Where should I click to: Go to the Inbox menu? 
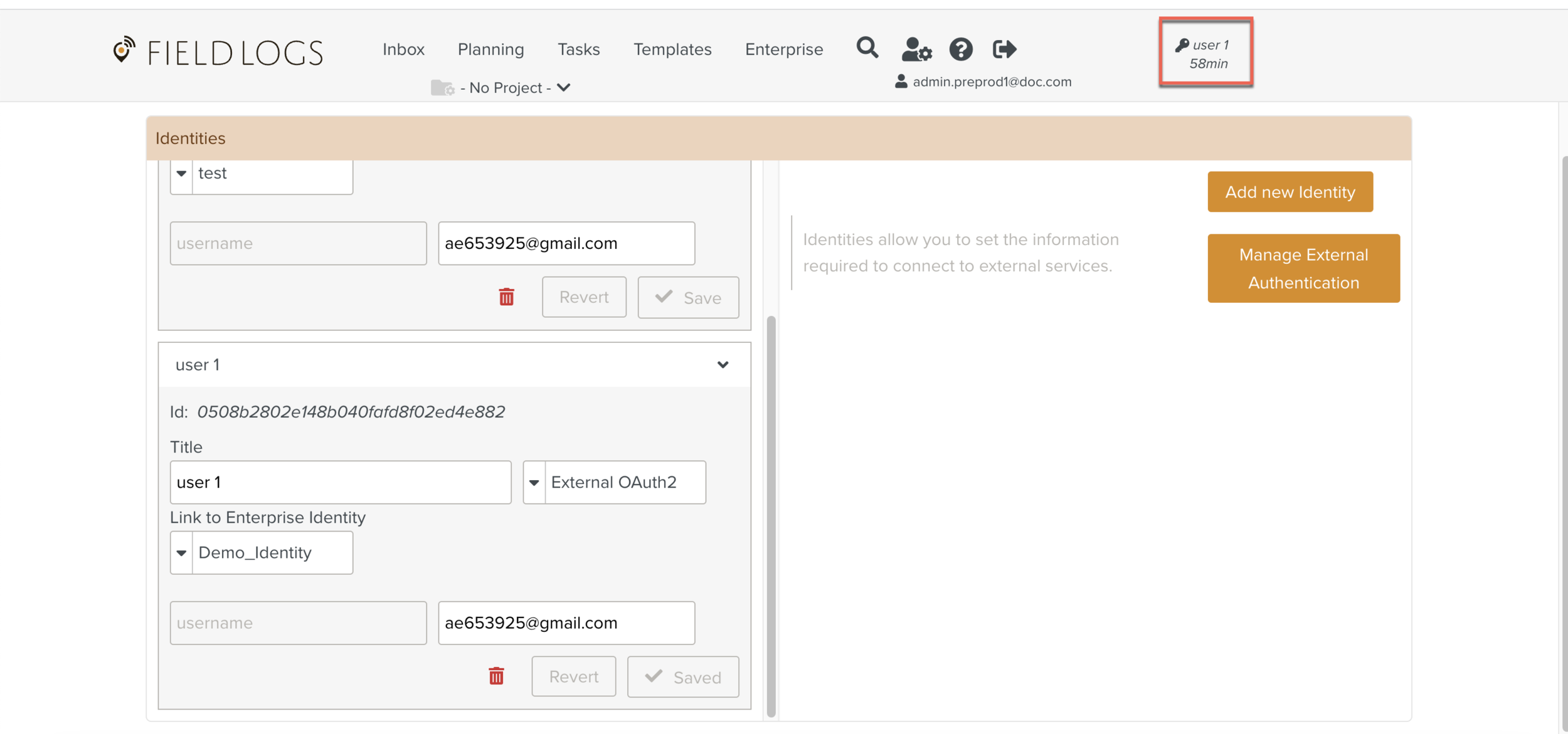[403, 49]
